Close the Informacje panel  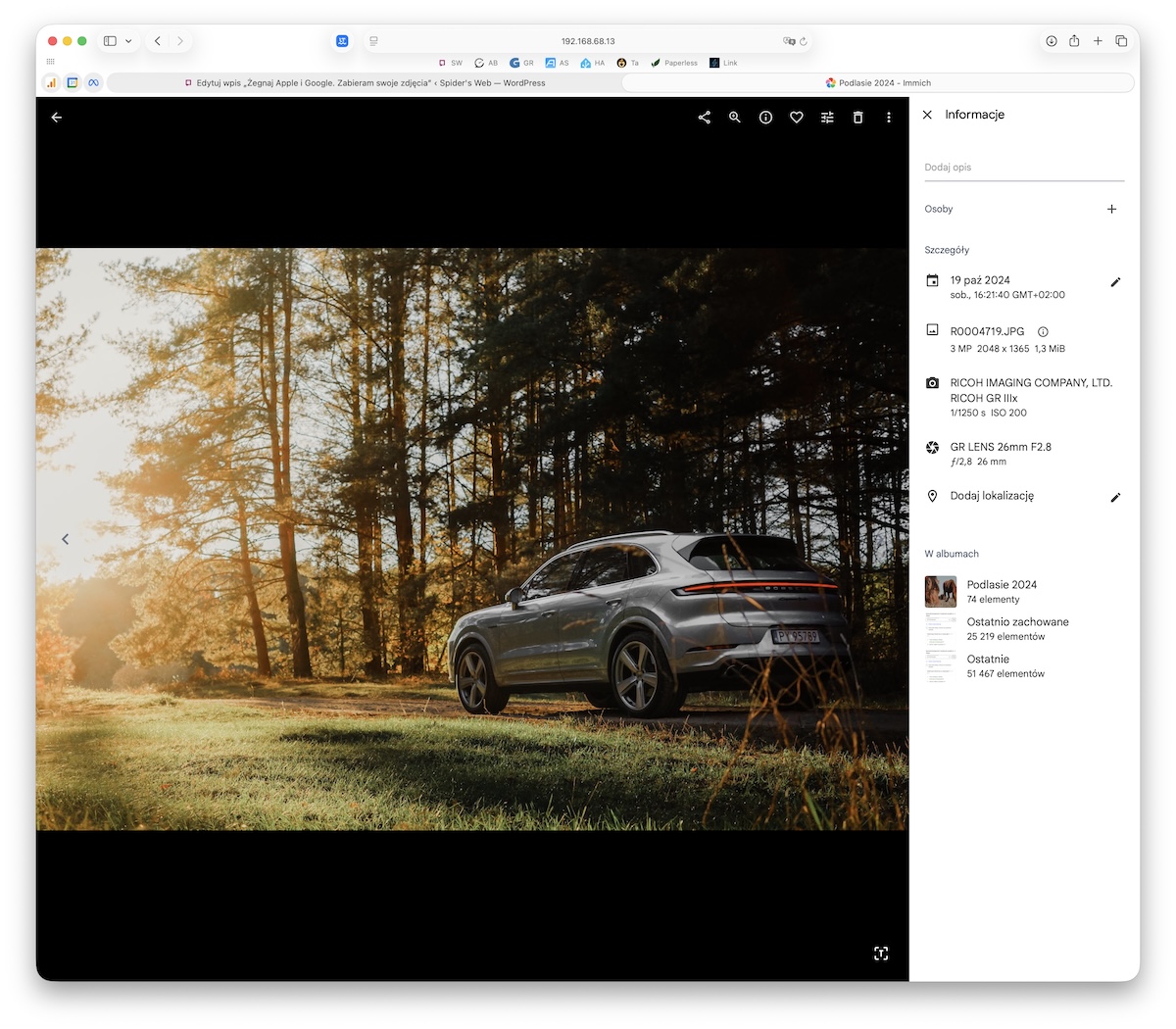pyautogui.click(x=927, y=115)
